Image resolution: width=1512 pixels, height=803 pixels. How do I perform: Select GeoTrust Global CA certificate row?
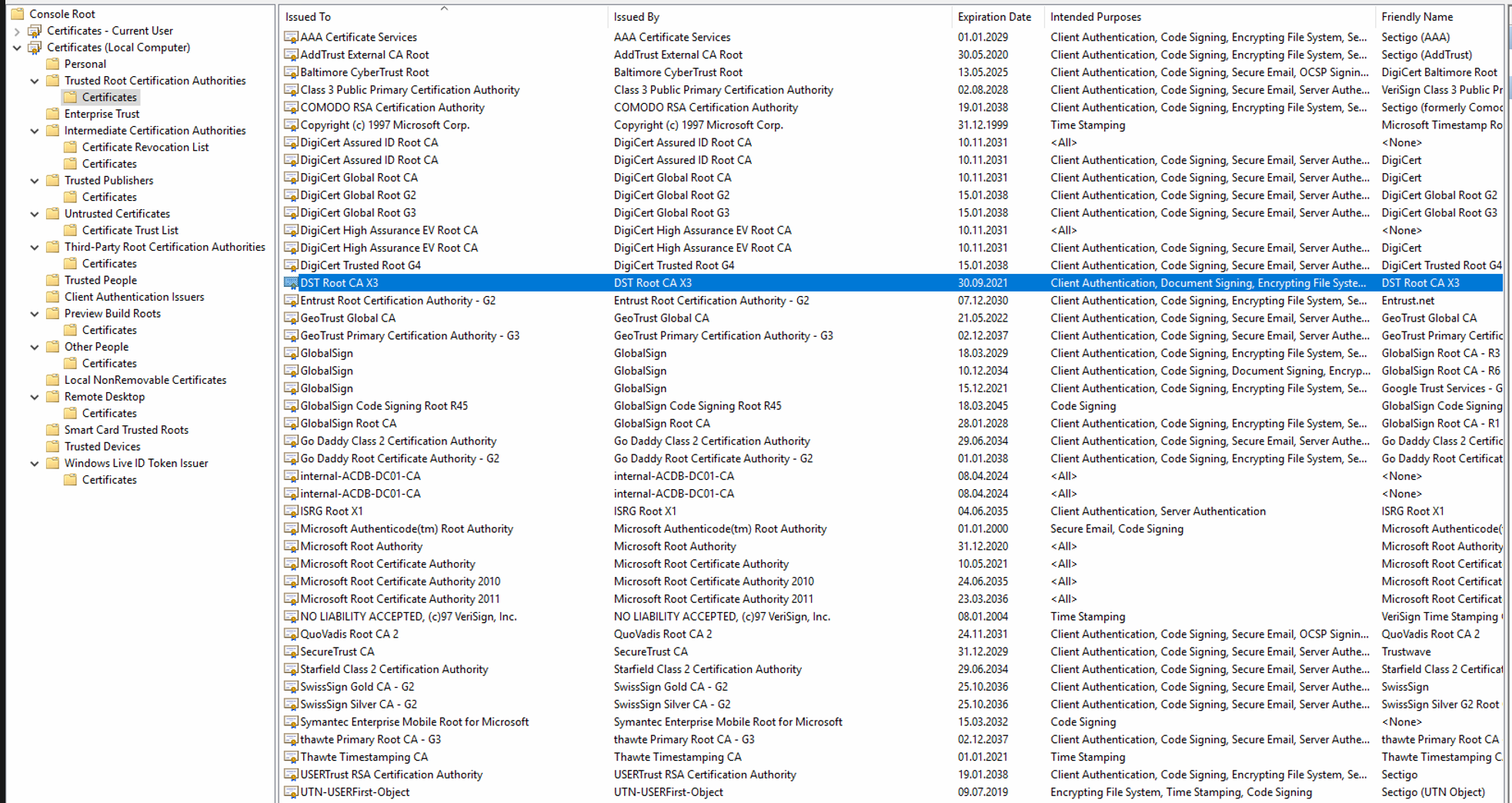[893, 318]
